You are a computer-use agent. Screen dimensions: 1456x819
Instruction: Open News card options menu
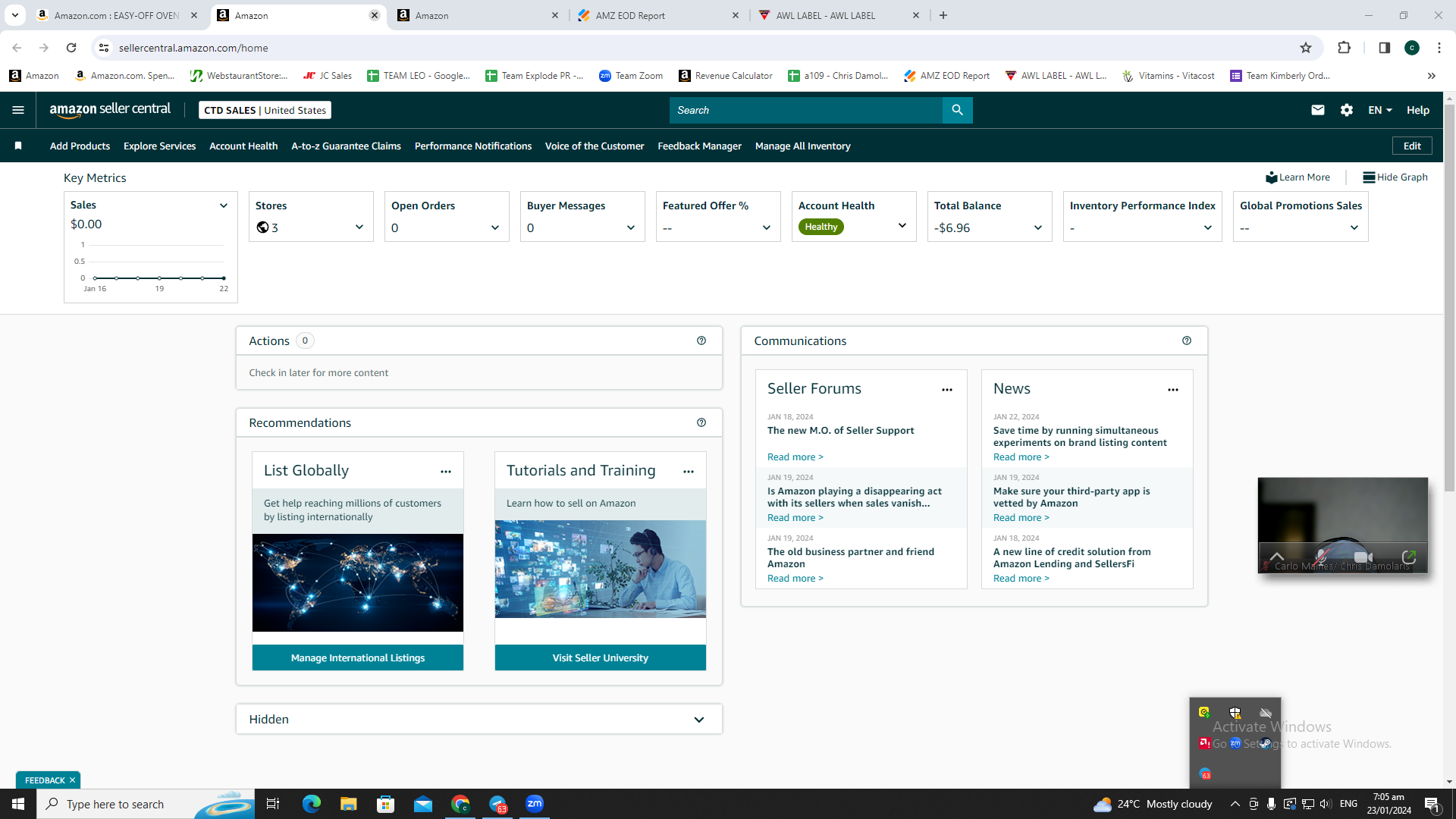point(1173,390)
